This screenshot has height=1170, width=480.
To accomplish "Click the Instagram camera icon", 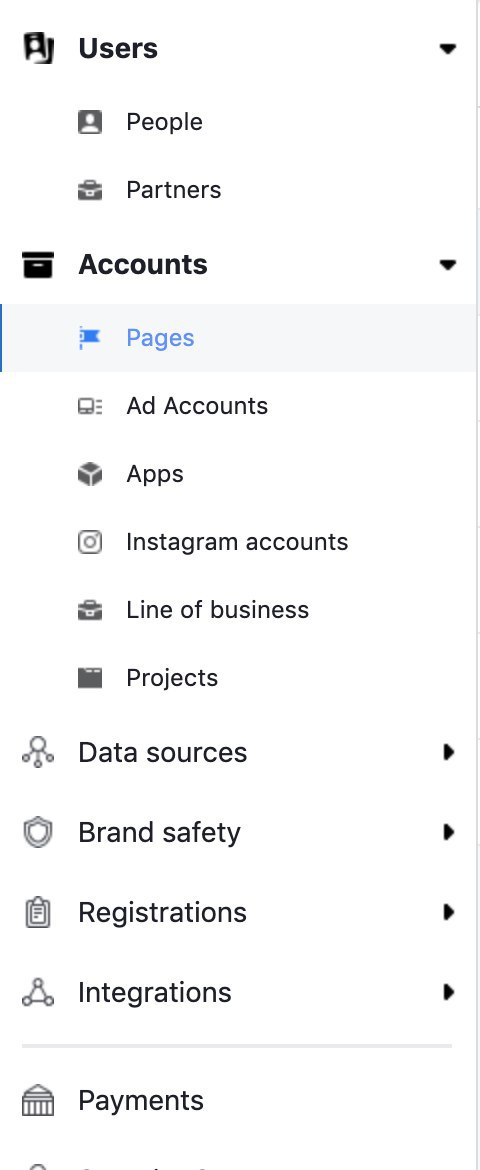I will click(90, 542).
